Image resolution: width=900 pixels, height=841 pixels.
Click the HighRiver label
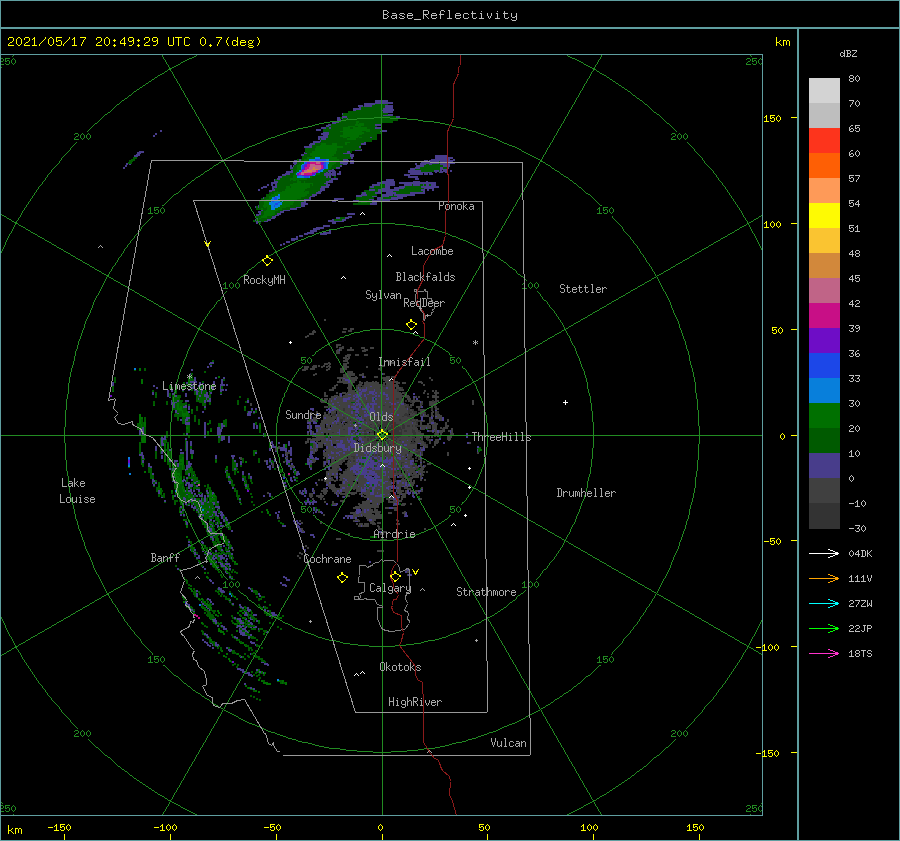[415, 702]
